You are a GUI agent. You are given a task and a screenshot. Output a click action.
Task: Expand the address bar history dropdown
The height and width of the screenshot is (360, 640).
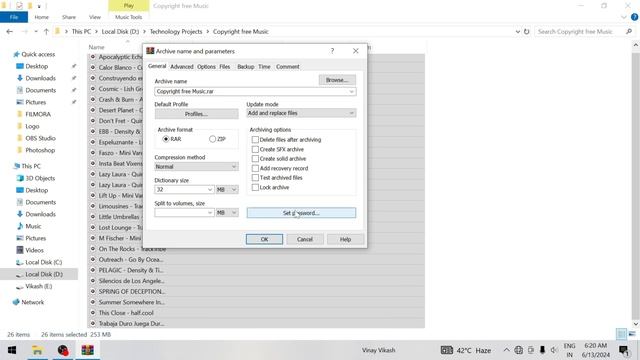coord(518,31)
